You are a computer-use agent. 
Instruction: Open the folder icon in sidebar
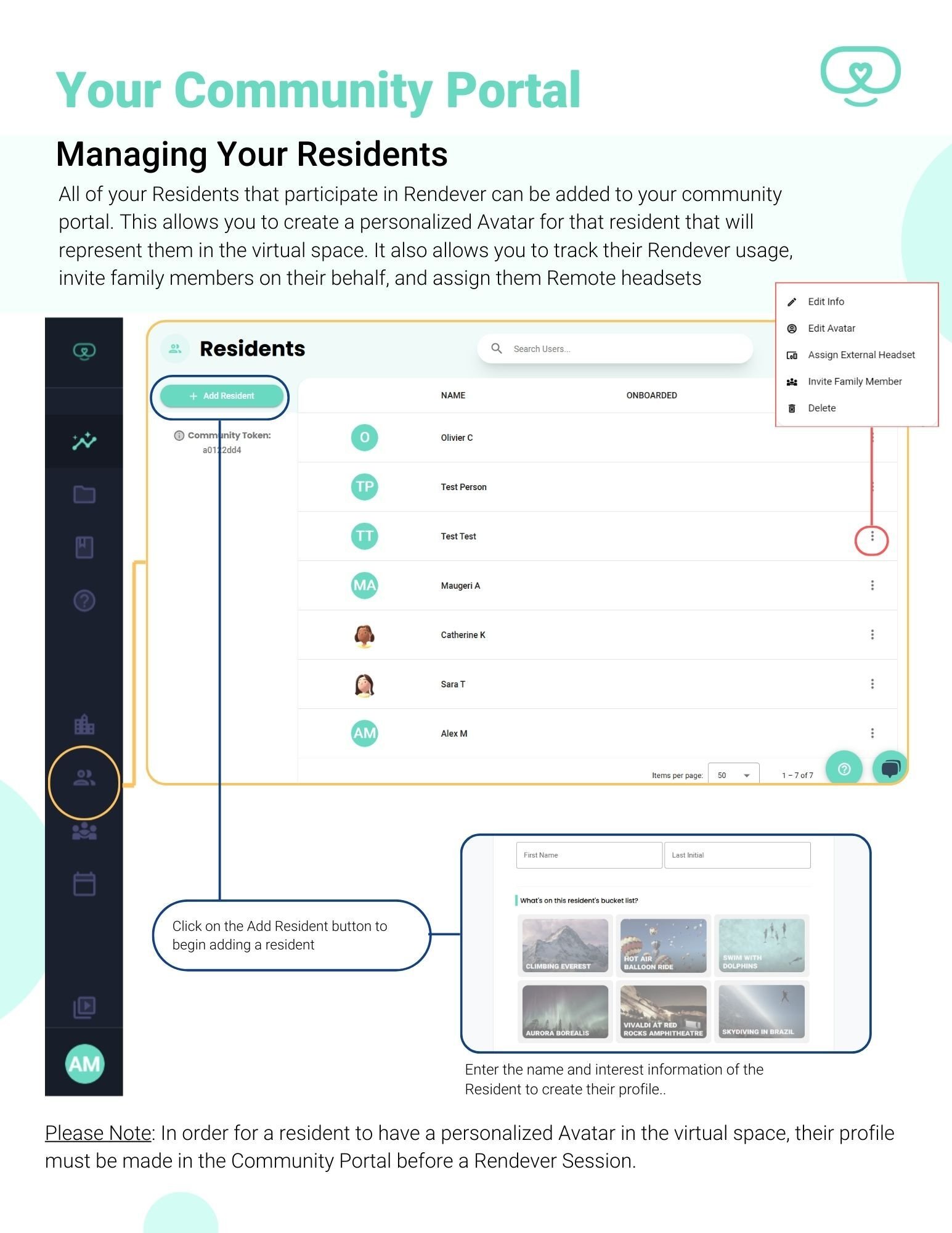pyautogui.click(x=84, y=494)
